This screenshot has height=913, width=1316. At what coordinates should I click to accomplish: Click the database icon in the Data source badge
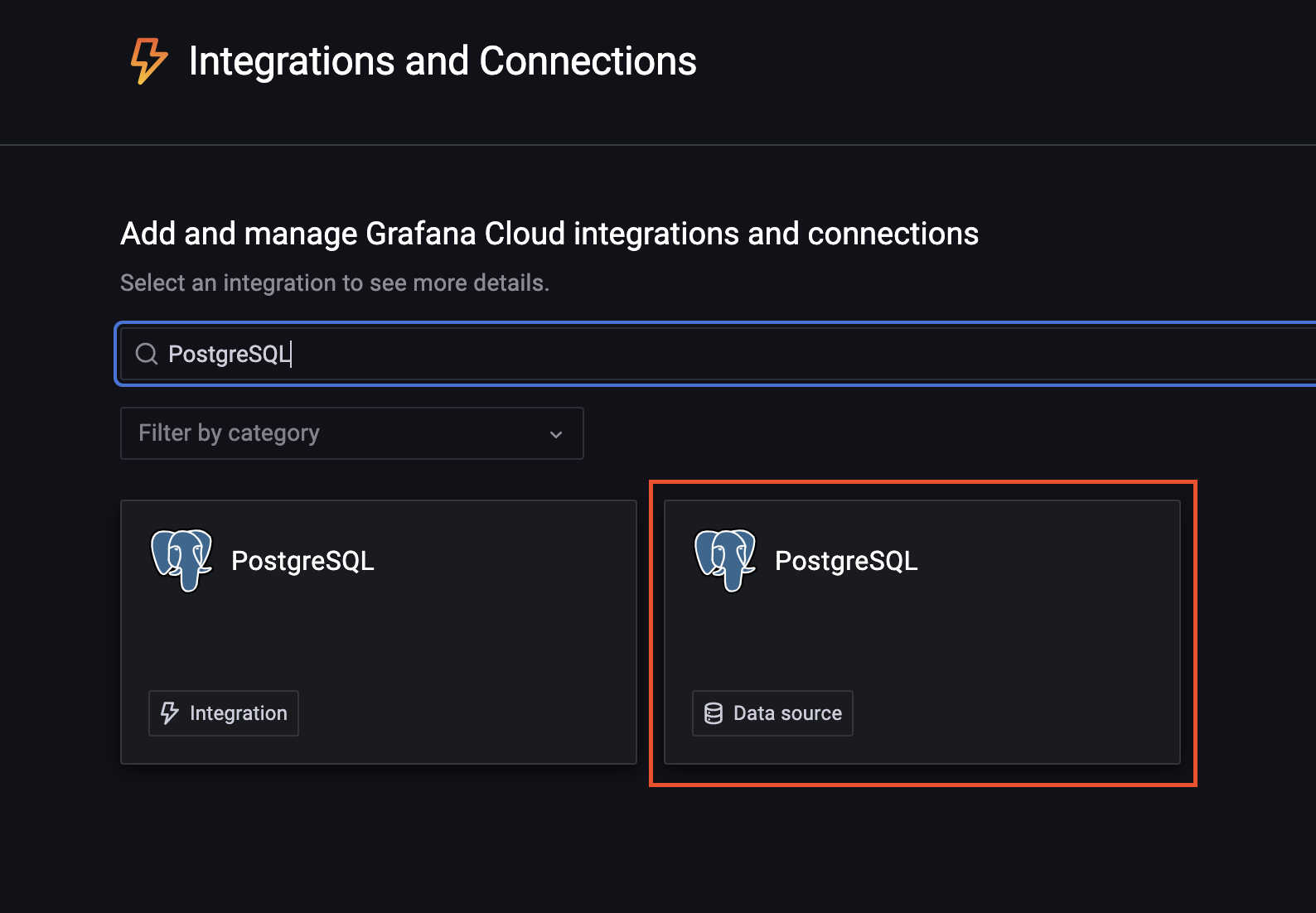coord(714,713)
